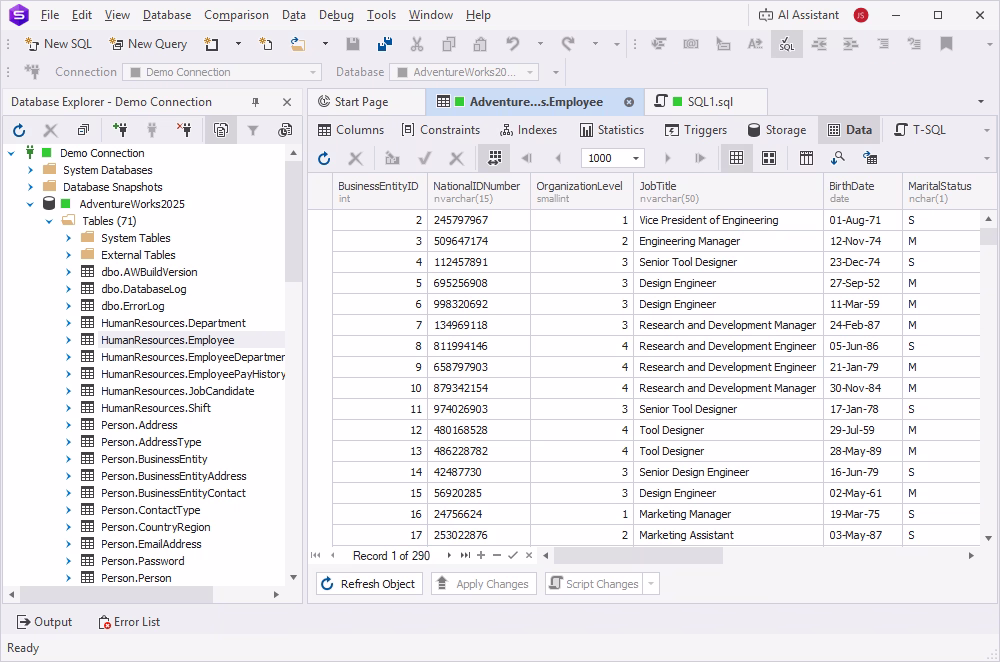Image resolution: width=1000 pixels, height=662 pixels.
Task: Click the data grid horizontal scrollbar thumb
Action: (x=638, y=555)
